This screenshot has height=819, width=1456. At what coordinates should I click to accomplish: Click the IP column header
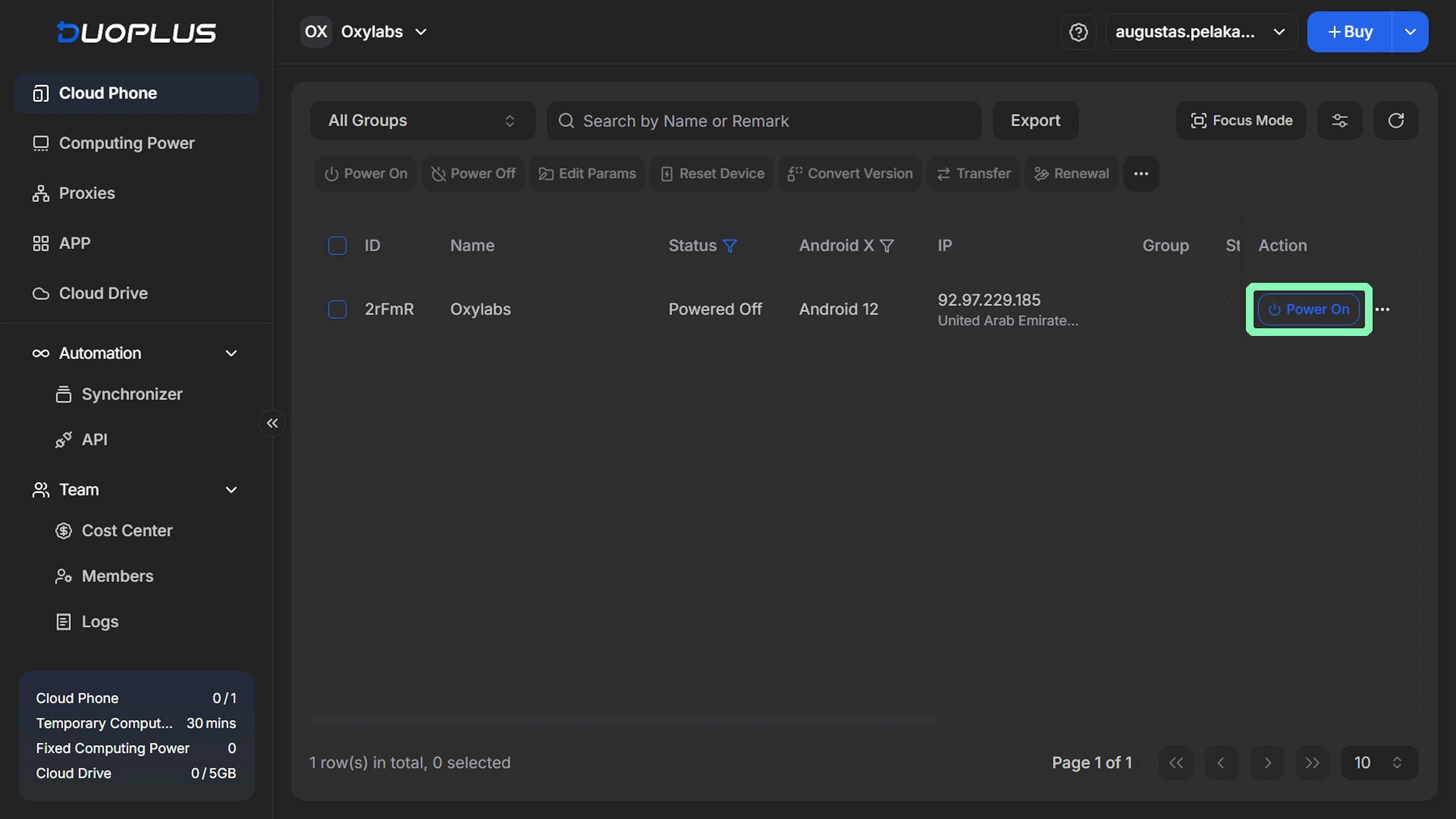(945, 246)
